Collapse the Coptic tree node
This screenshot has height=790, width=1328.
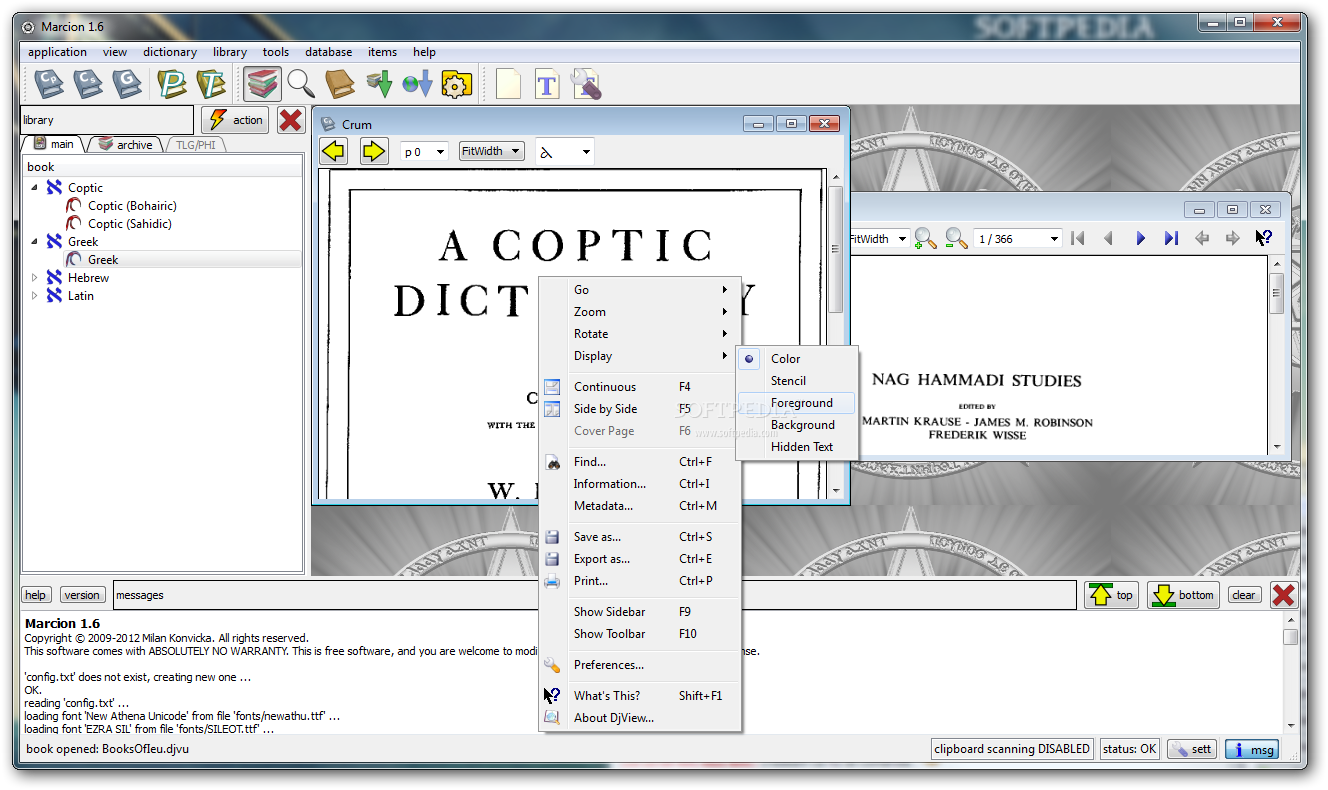[35, 188]
